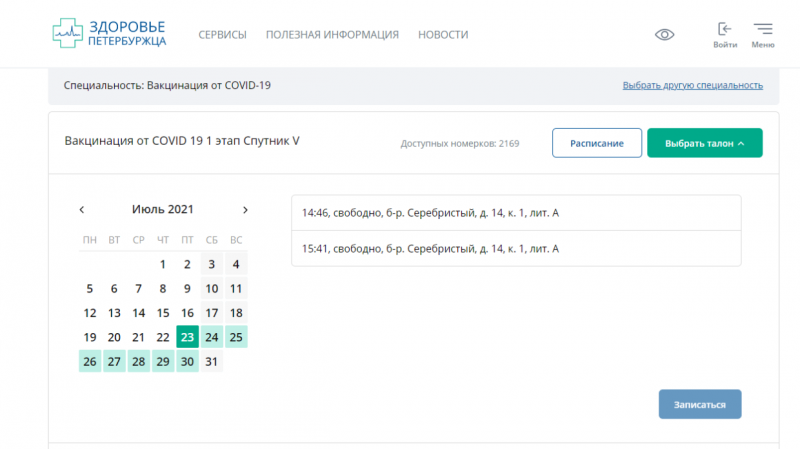Go to previous month arrow
Screen dimensions: 800x449
click(x=82, y=210)
